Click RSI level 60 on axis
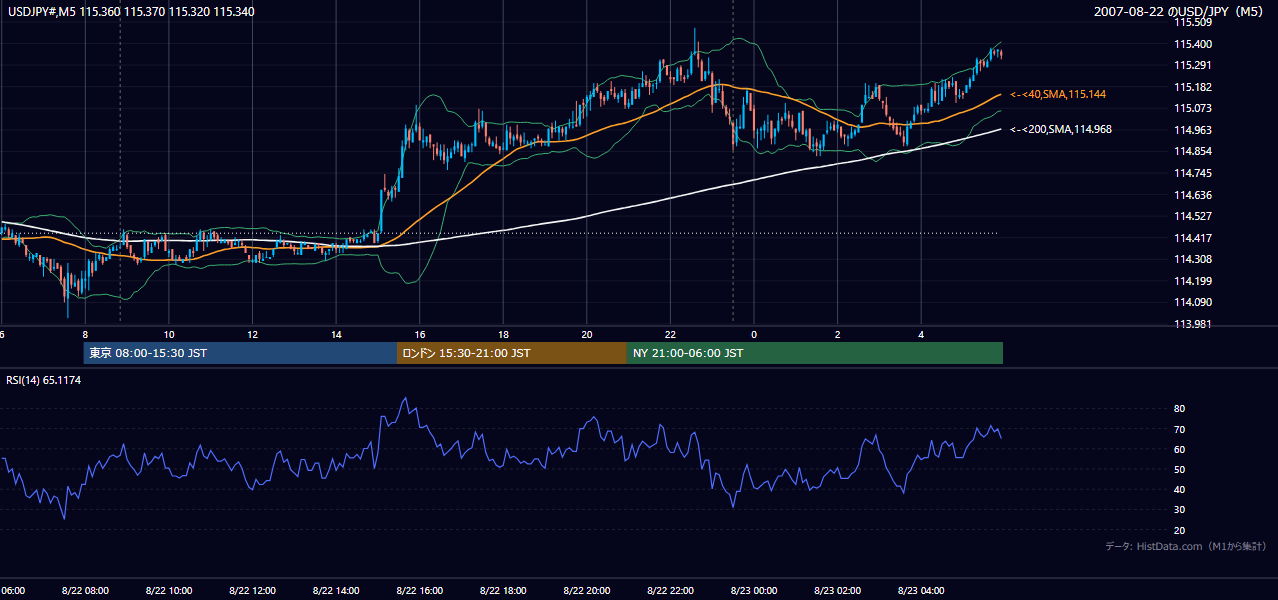The image size is (1278, 600). (1179, 450)
